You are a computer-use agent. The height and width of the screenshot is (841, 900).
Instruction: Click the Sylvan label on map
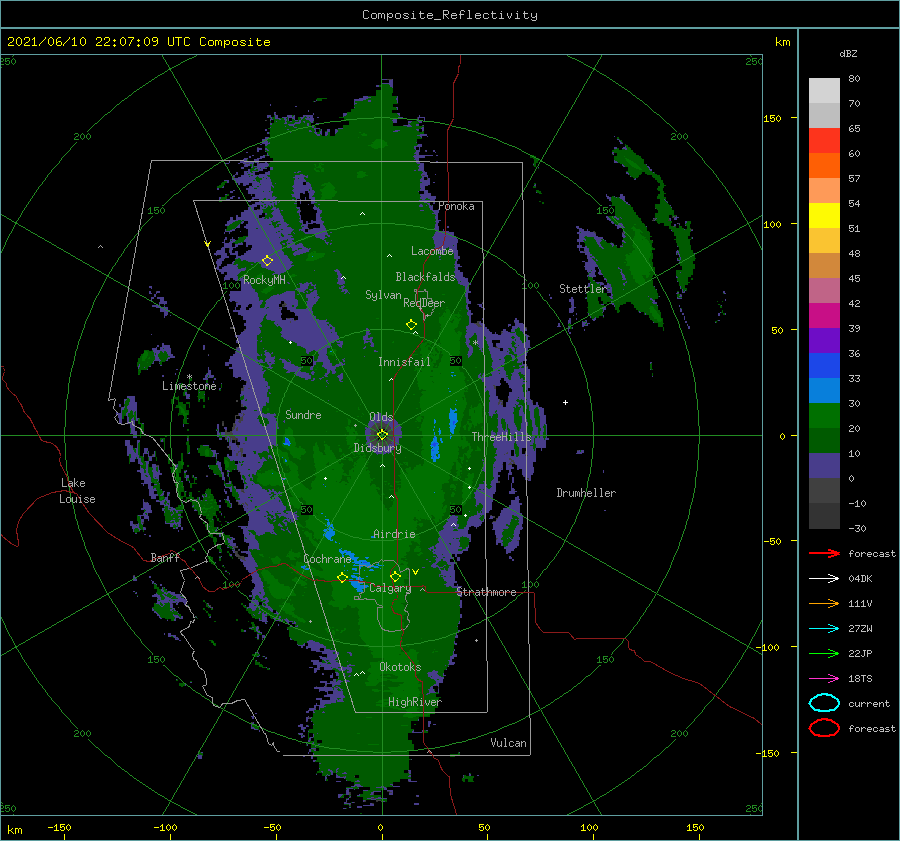click(383, 295)
